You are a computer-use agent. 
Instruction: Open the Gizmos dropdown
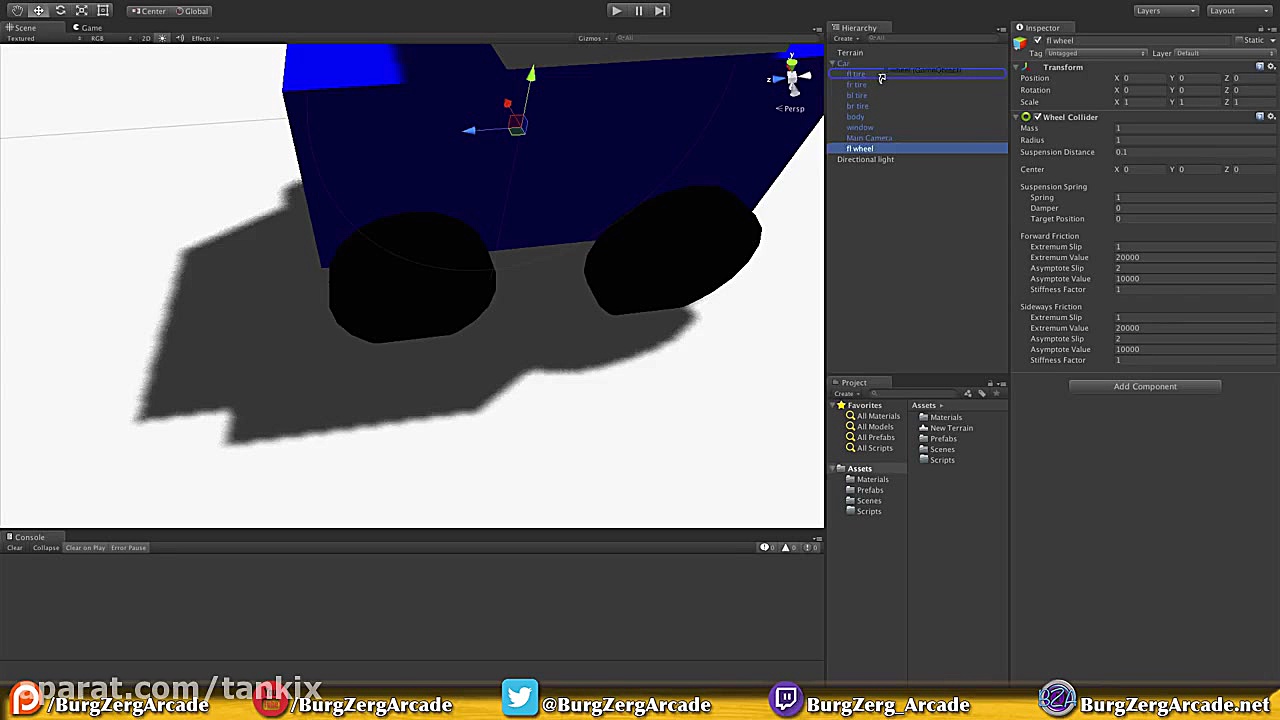[x=593, y=38]
